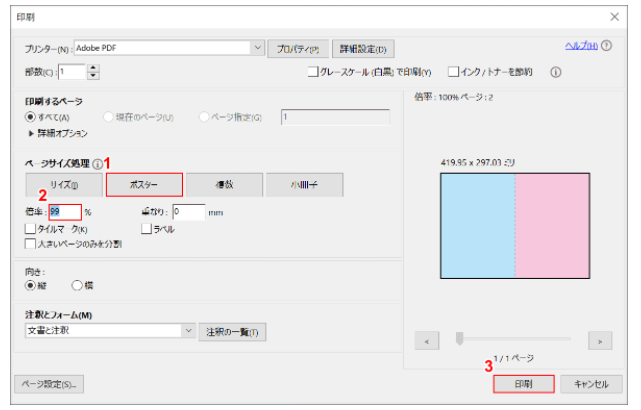Click the help question mark icon
The image size is (641, 410).
(x=608, y=47)
